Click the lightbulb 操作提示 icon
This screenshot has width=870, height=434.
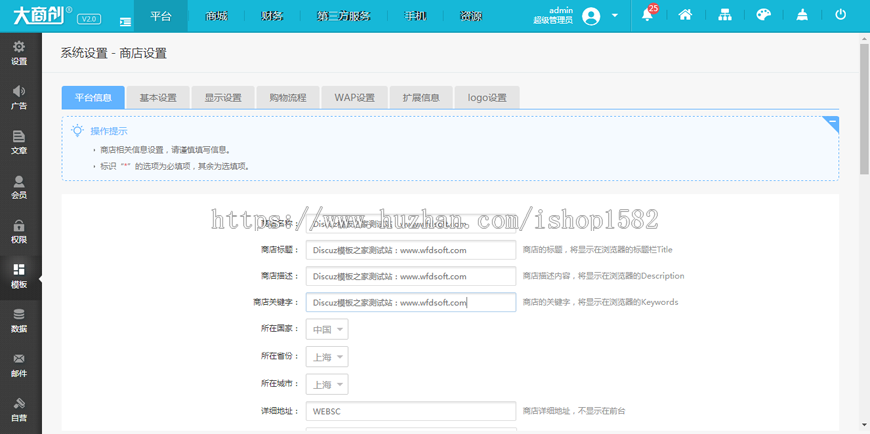click(x=77, y=131)
